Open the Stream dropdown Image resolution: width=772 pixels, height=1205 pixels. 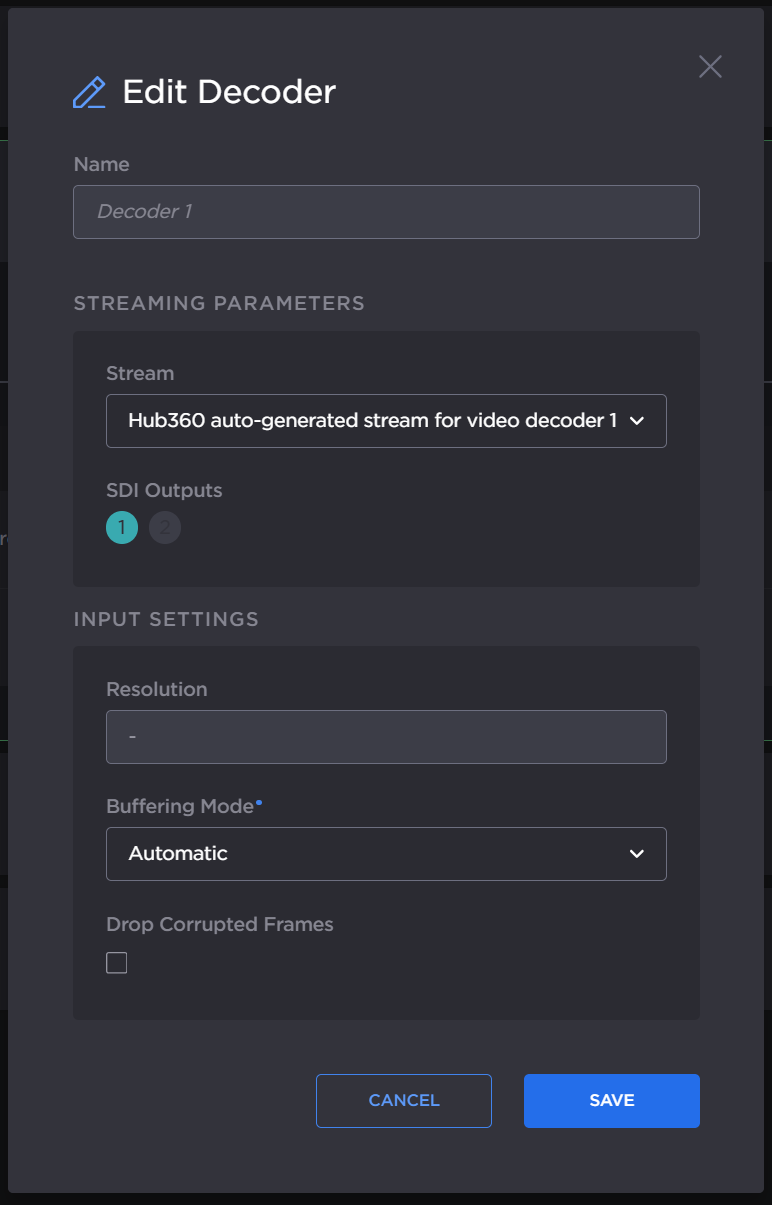[x=386, y=421]
